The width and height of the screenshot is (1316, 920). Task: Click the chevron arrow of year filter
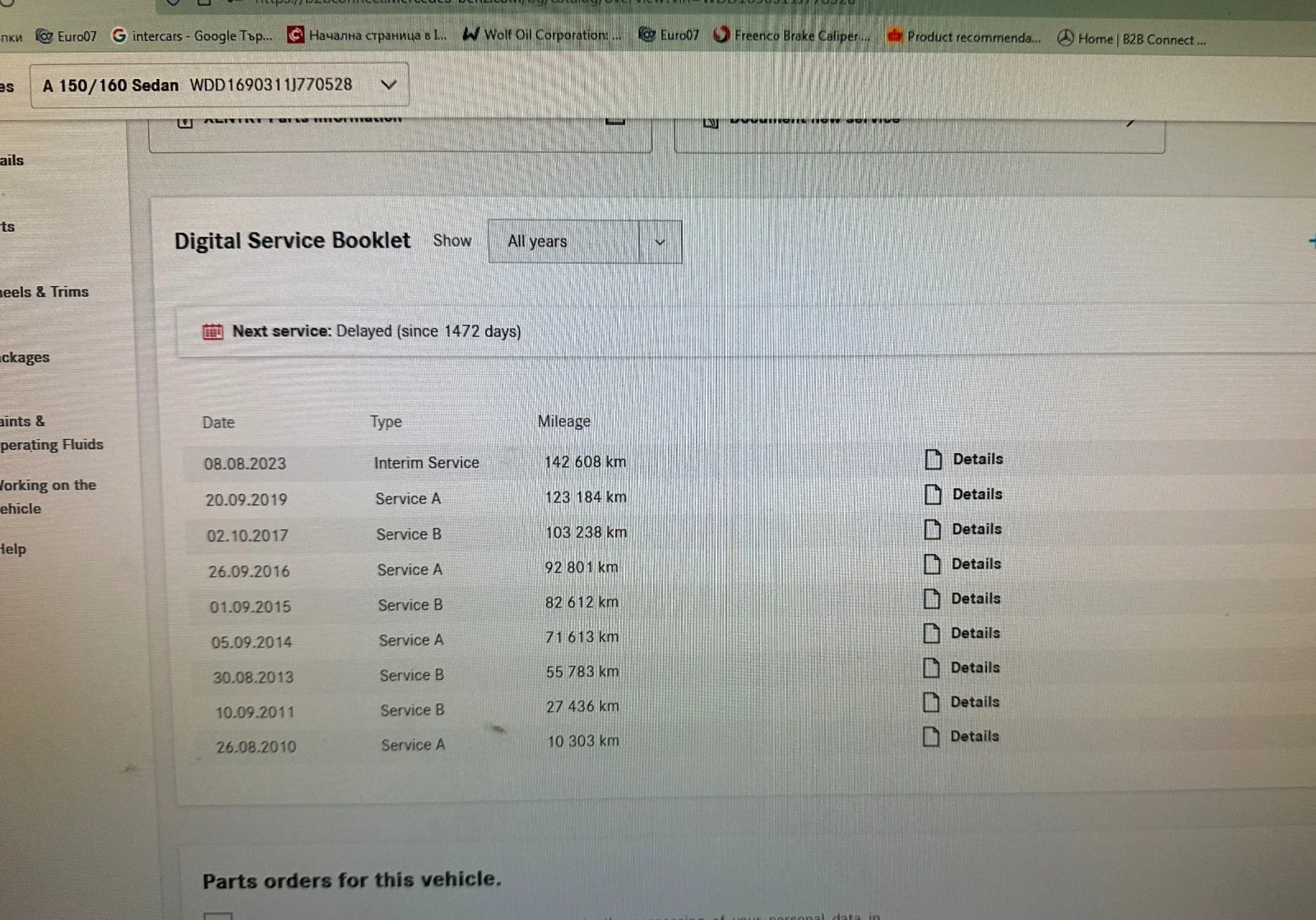(660, 243)
